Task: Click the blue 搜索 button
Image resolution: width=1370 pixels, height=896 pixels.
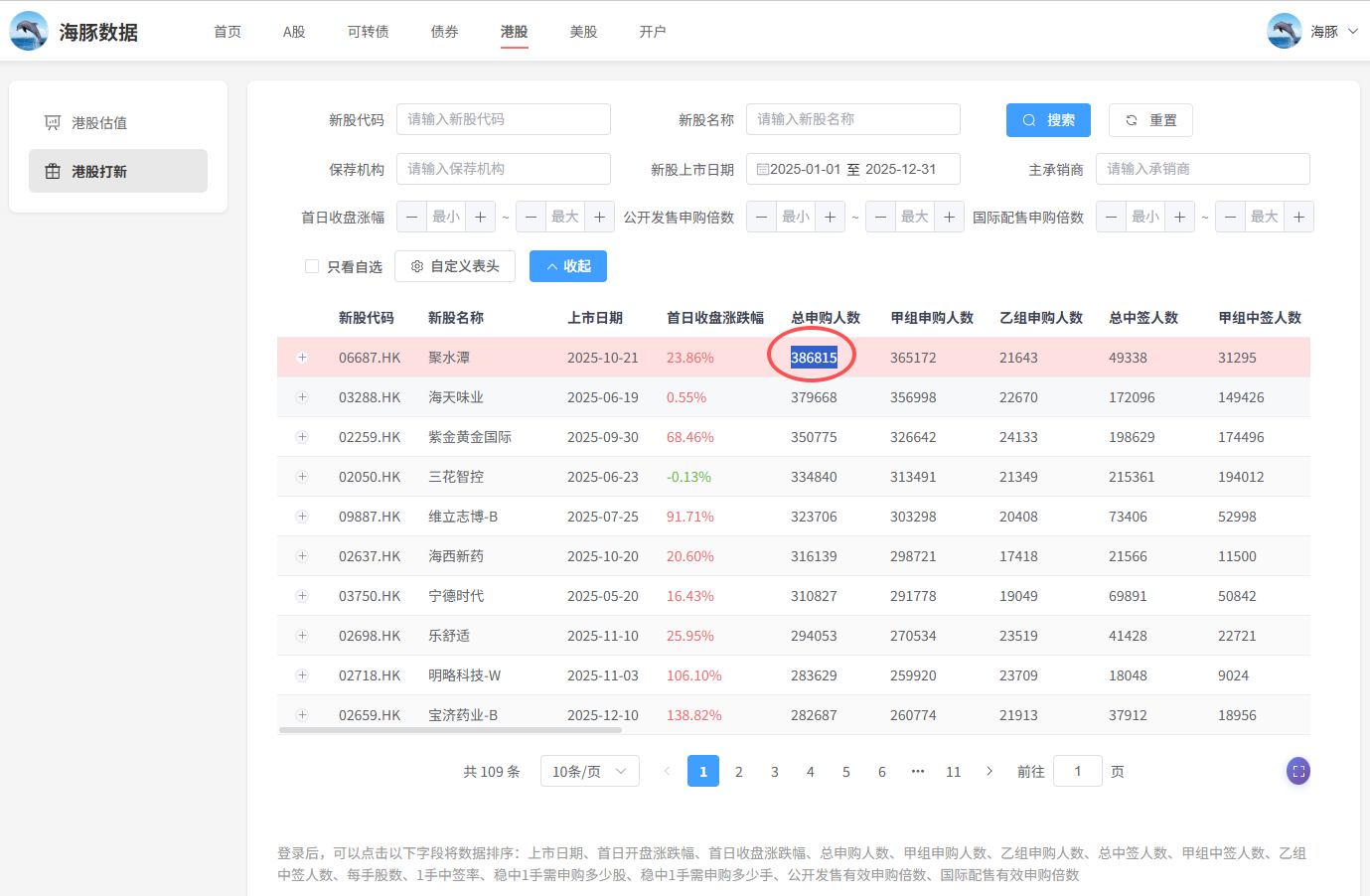Action: point(1048,120)
